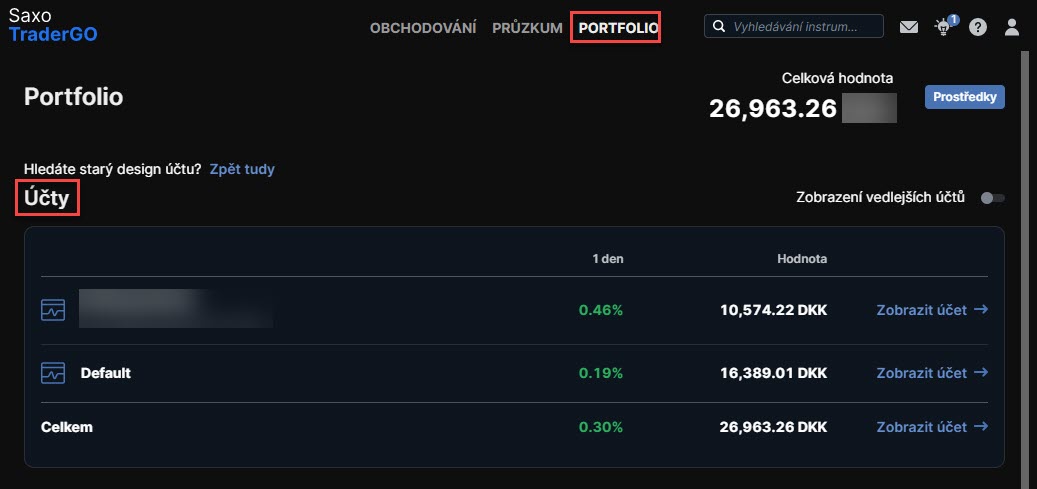Click the Default account chart icon
This screenshot has width=1037, height=489.
point(53,373)
